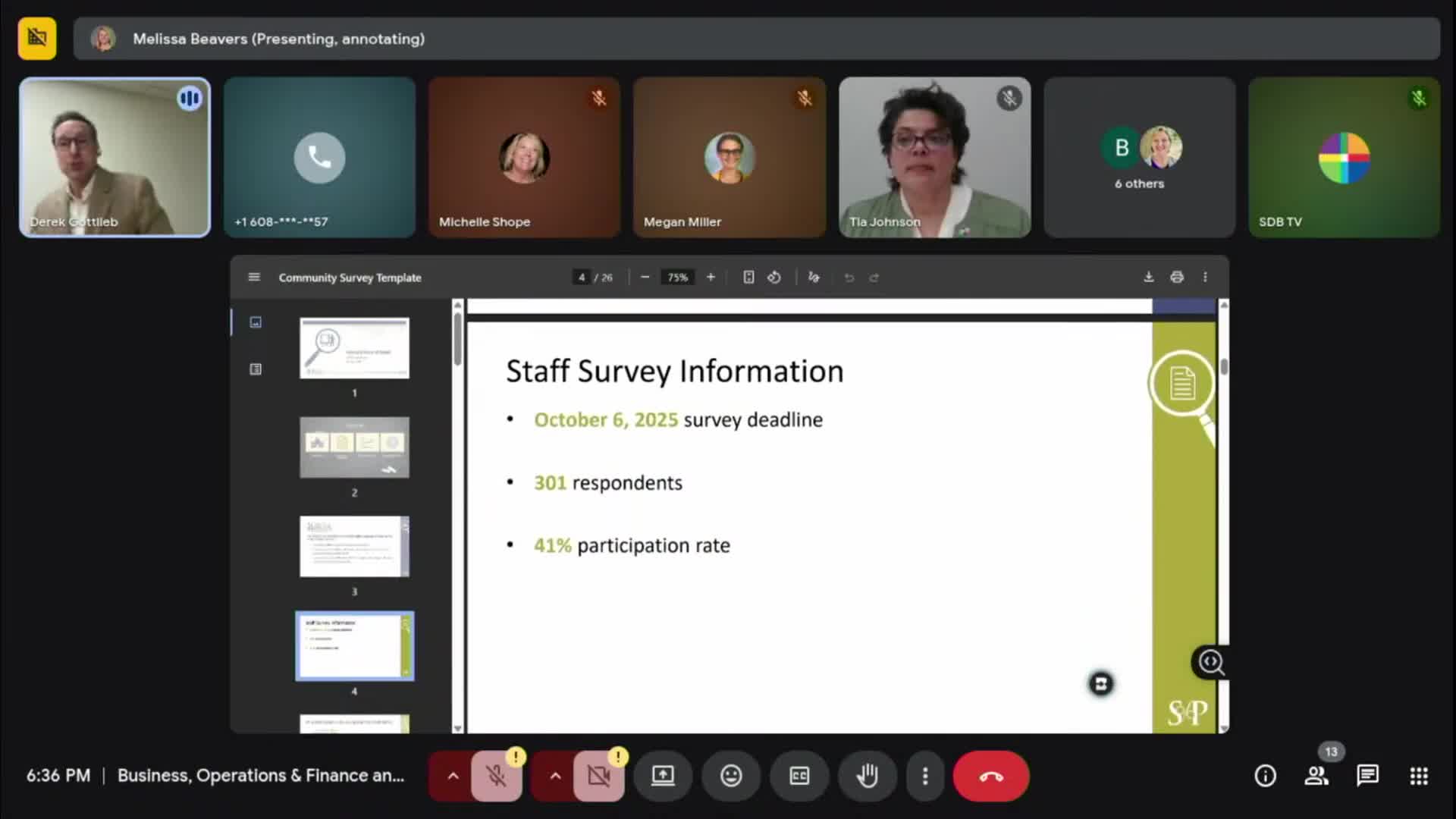The image size is (1456, 819).
Task: Click the rotate page icon
Action: (774, 277)
